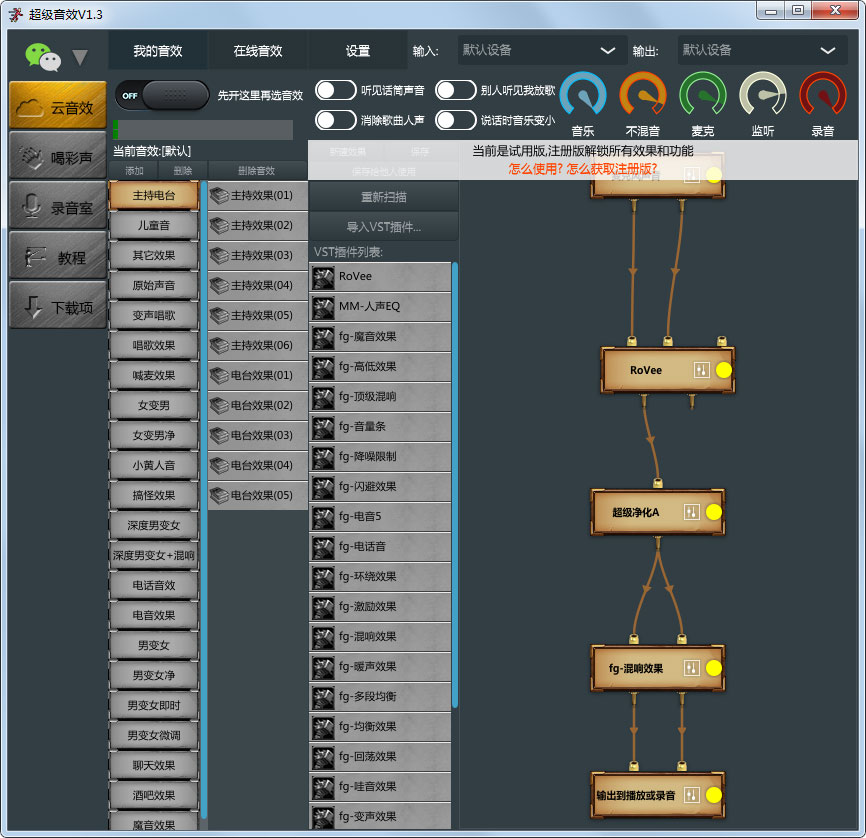Enable 消除歌曲人声 switch
The height and width of the screenshot is (838, 866).
(x=336, y=120)
